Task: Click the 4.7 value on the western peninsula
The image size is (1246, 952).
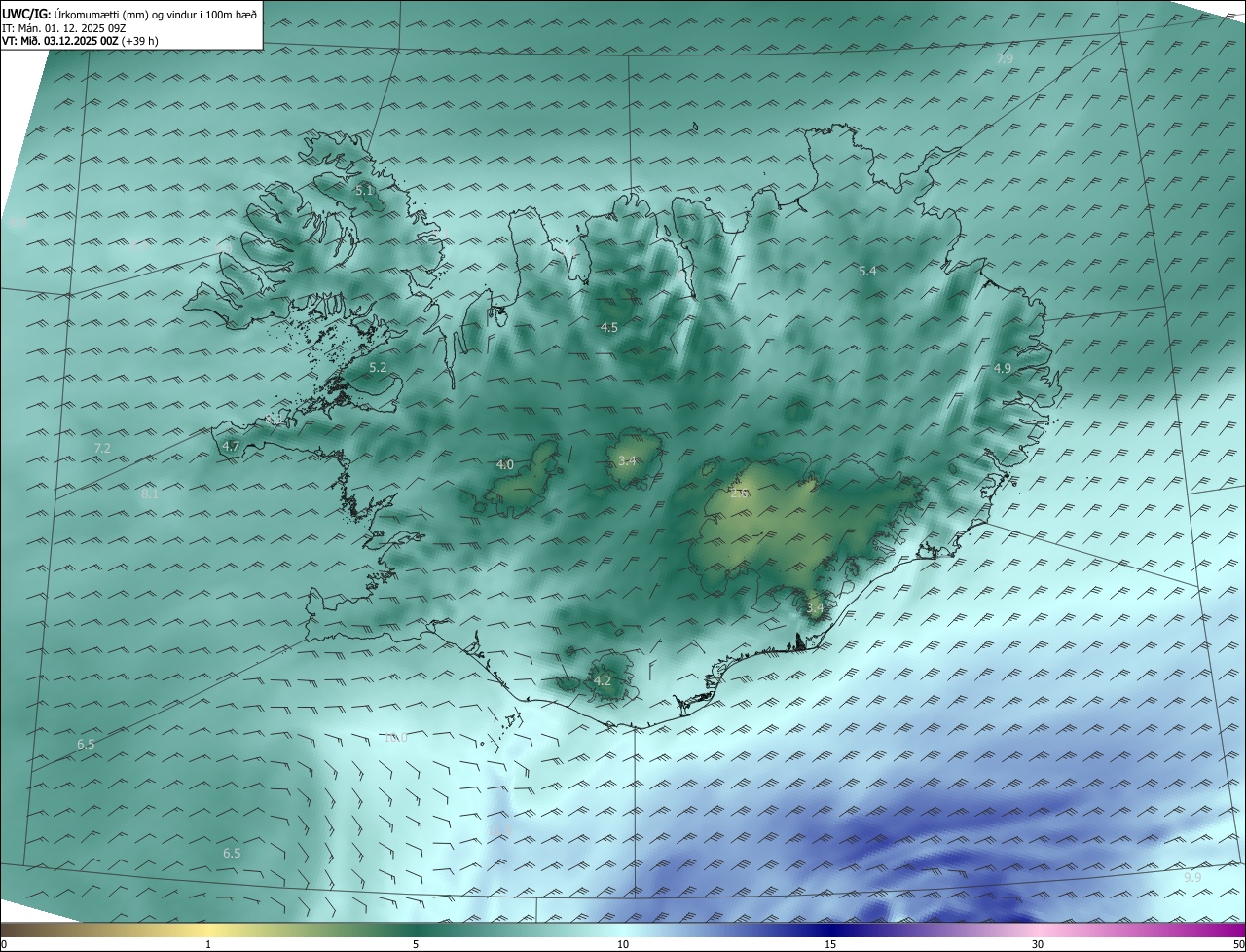Action: [x=231, y=446]
